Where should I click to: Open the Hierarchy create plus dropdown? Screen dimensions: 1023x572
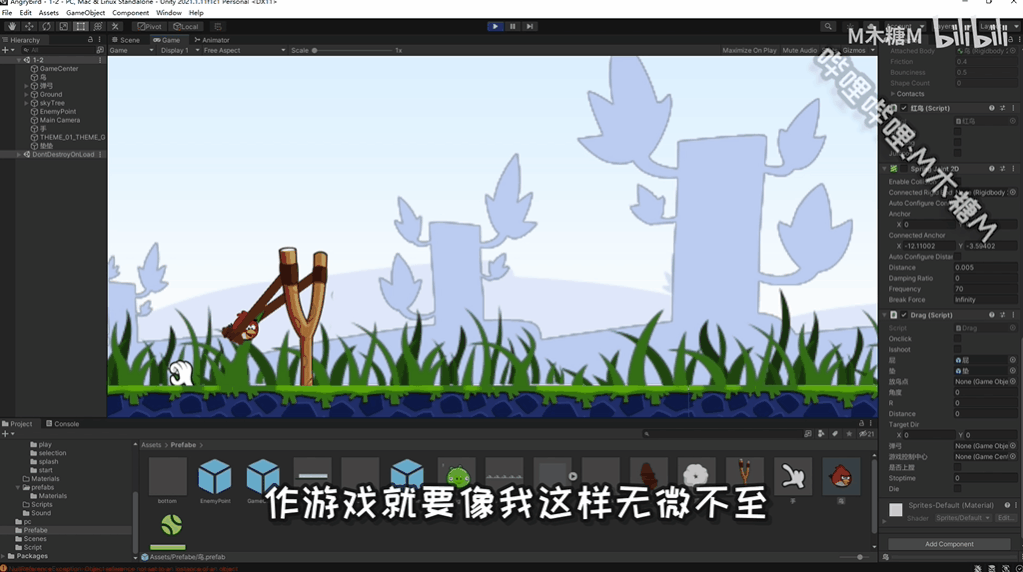pos(8,50)
